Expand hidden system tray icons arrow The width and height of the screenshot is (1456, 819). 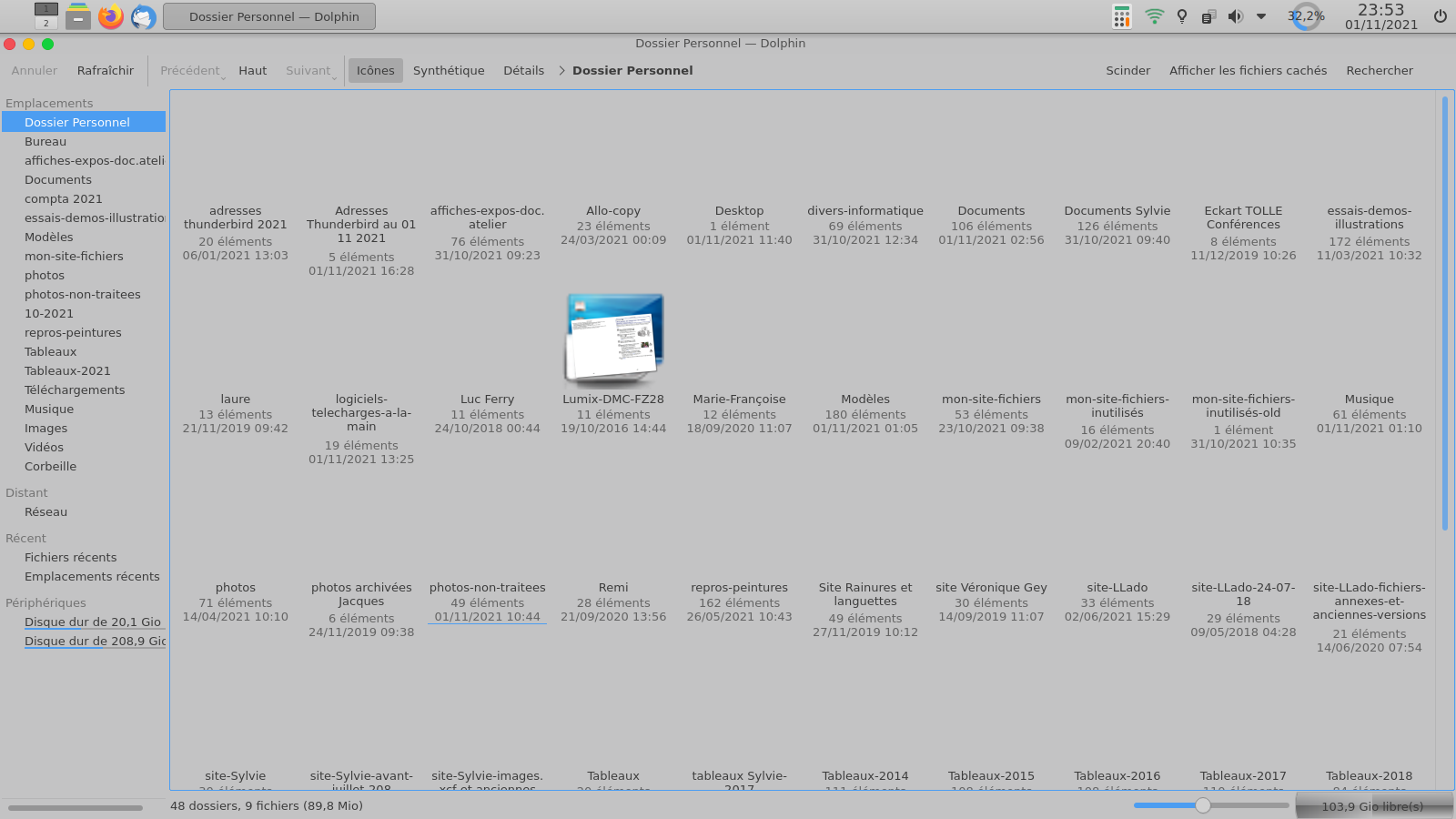[1261, 16]
